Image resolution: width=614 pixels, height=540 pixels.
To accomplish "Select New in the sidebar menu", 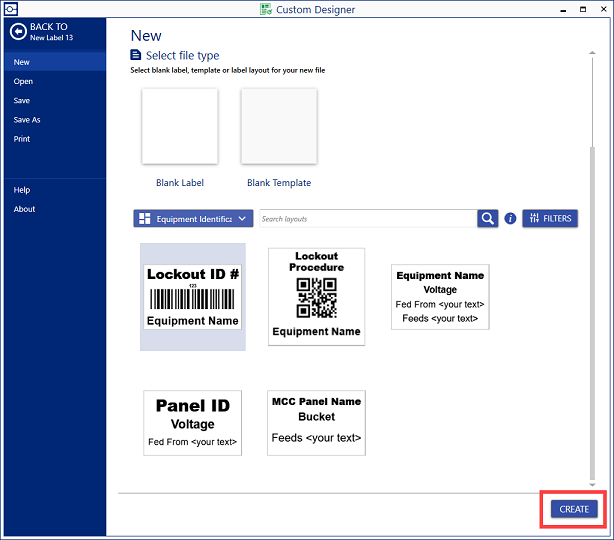I will point(55,62).
